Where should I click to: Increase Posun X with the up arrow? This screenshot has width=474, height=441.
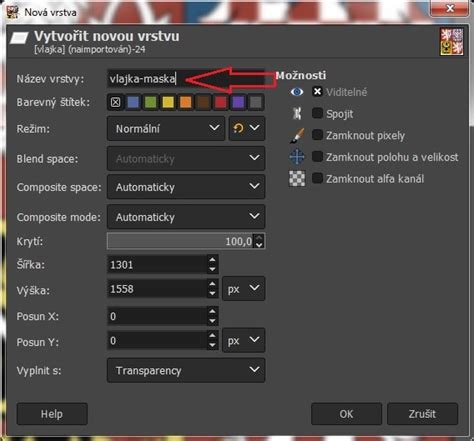212,311
